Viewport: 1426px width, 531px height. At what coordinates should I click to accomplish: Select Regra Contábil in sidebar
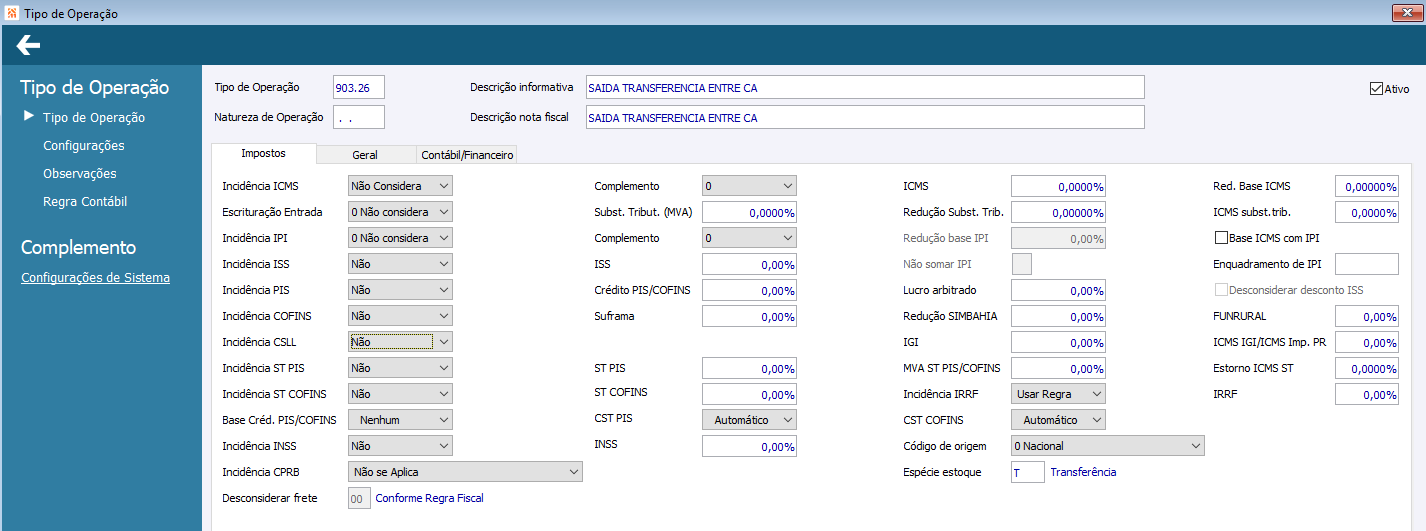point(85,202)
